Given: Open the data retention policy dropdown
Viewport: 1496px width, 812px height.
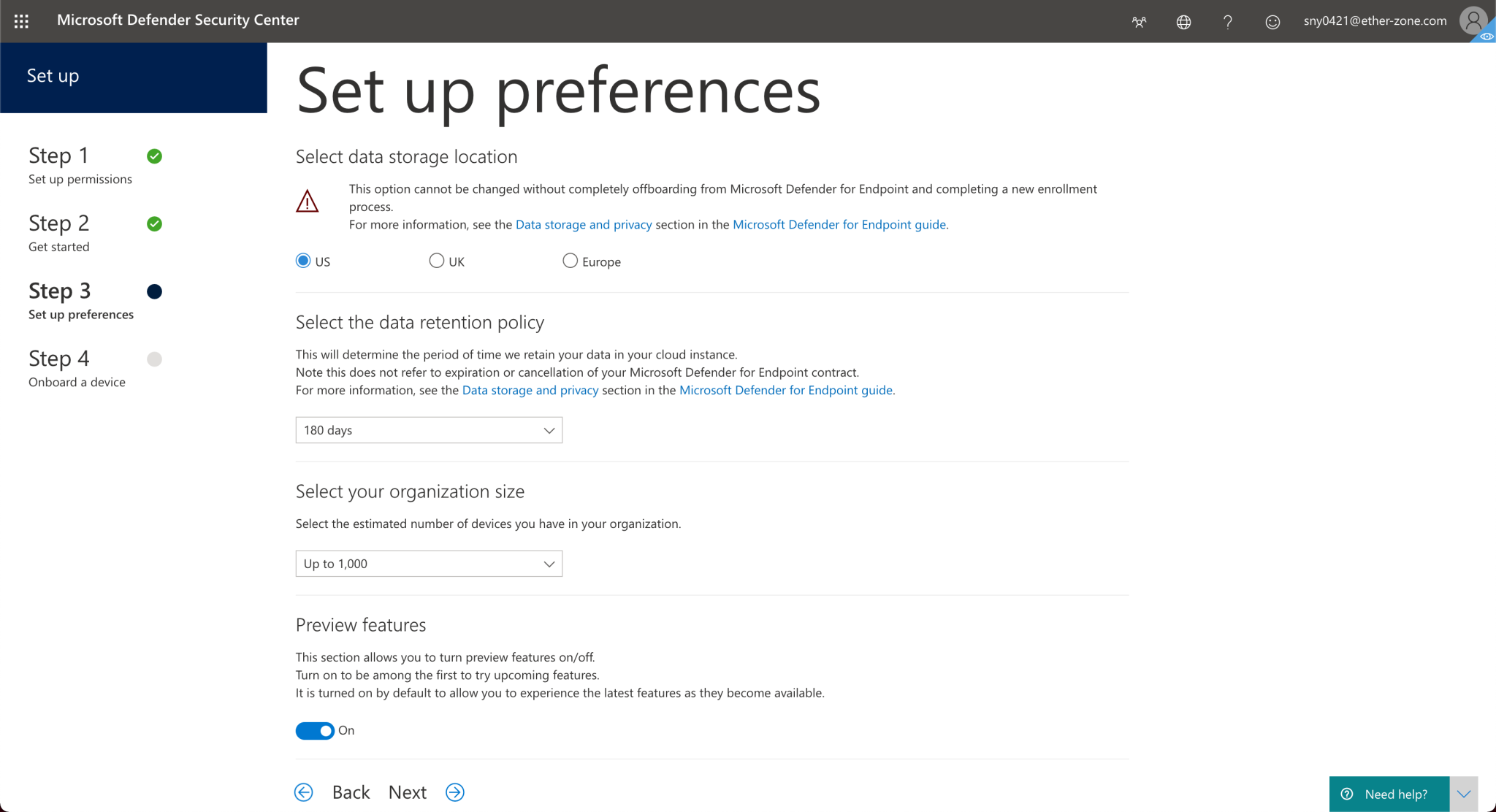Looking at the screenshot, I should pos(428,430).
